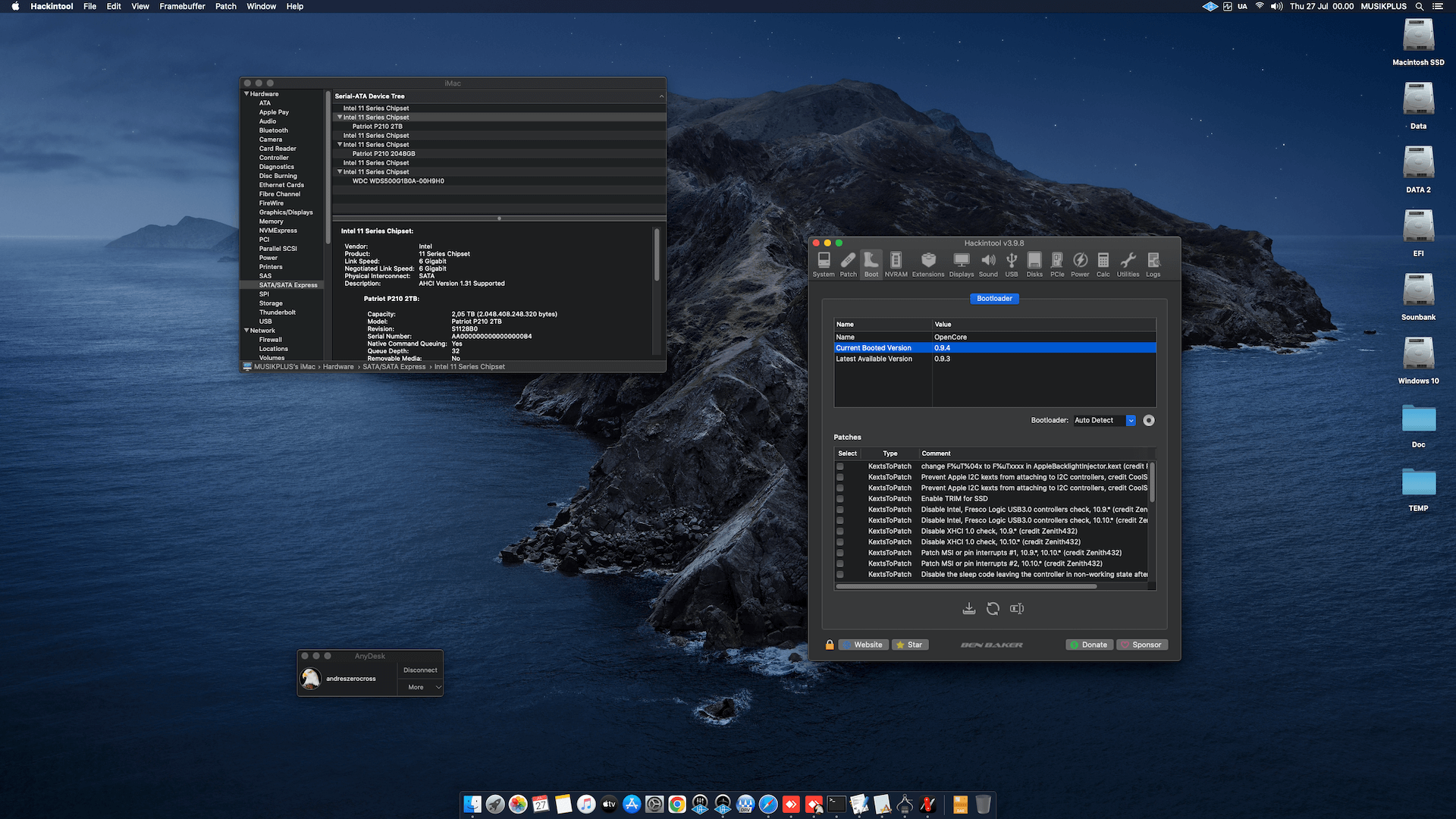1456x819 pixels.
Task: Select the Latest Available Version row
Action: click(994, 359)
